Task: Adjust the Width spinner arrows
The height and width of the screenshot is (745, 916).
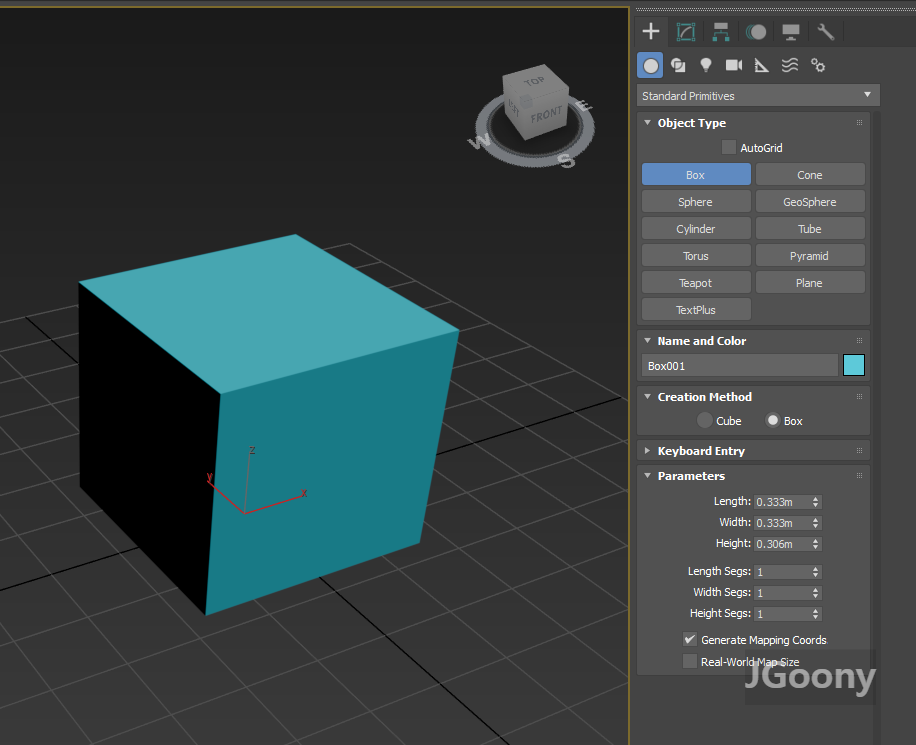Action: coord(816,522)
